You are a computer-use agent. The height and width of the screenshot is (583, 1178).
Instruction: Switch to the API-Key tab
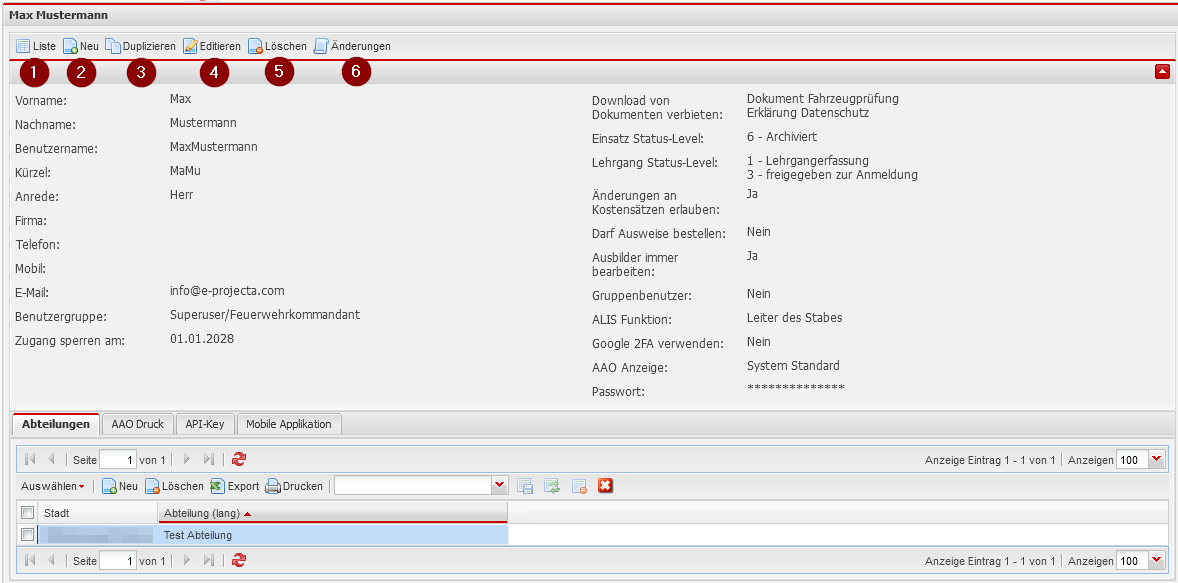pyautogui.click(x=205, y=424)
